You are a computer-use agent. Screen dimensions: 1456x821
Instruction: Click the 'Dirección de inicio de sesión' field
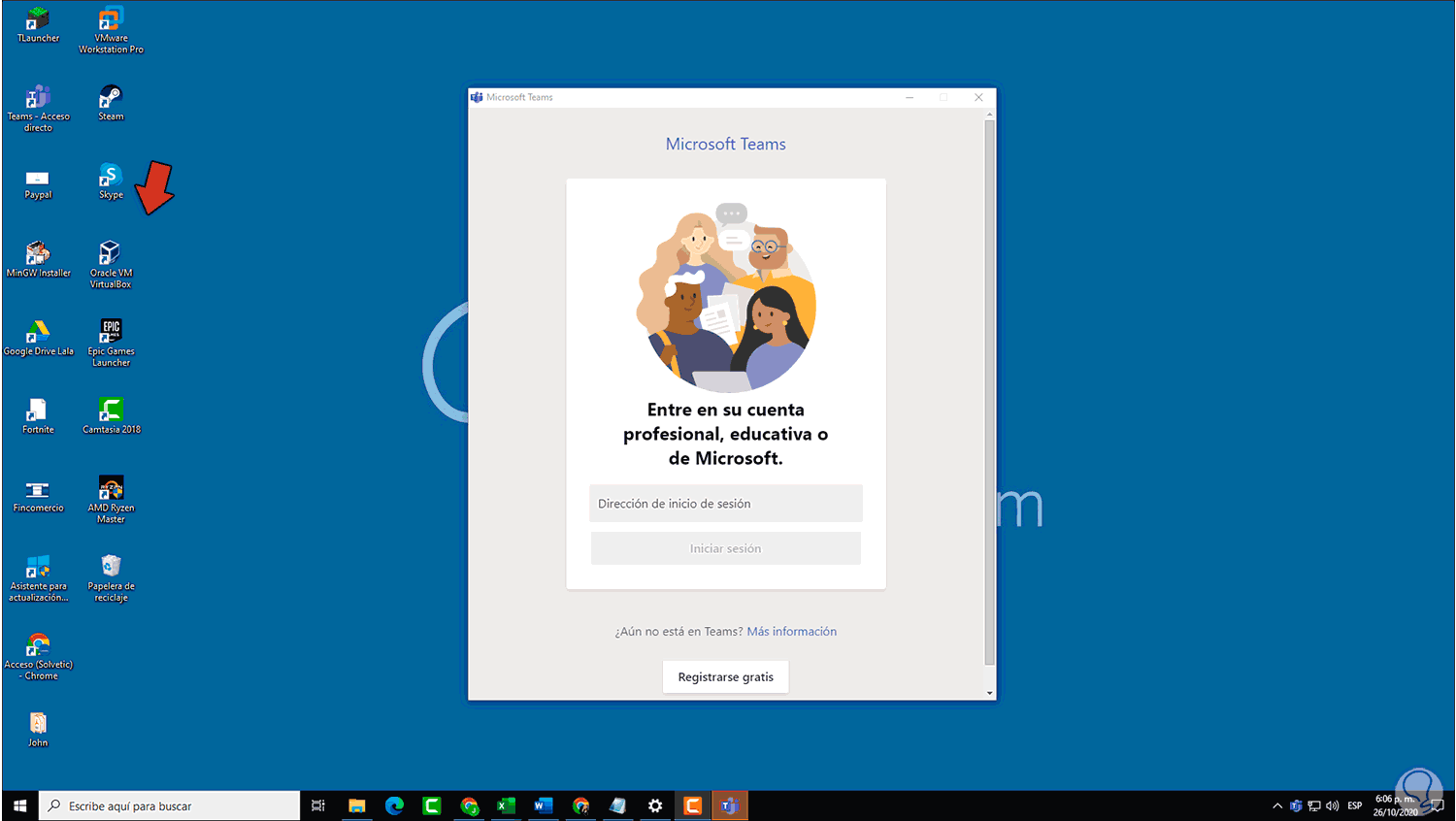(x=726, y=504)
